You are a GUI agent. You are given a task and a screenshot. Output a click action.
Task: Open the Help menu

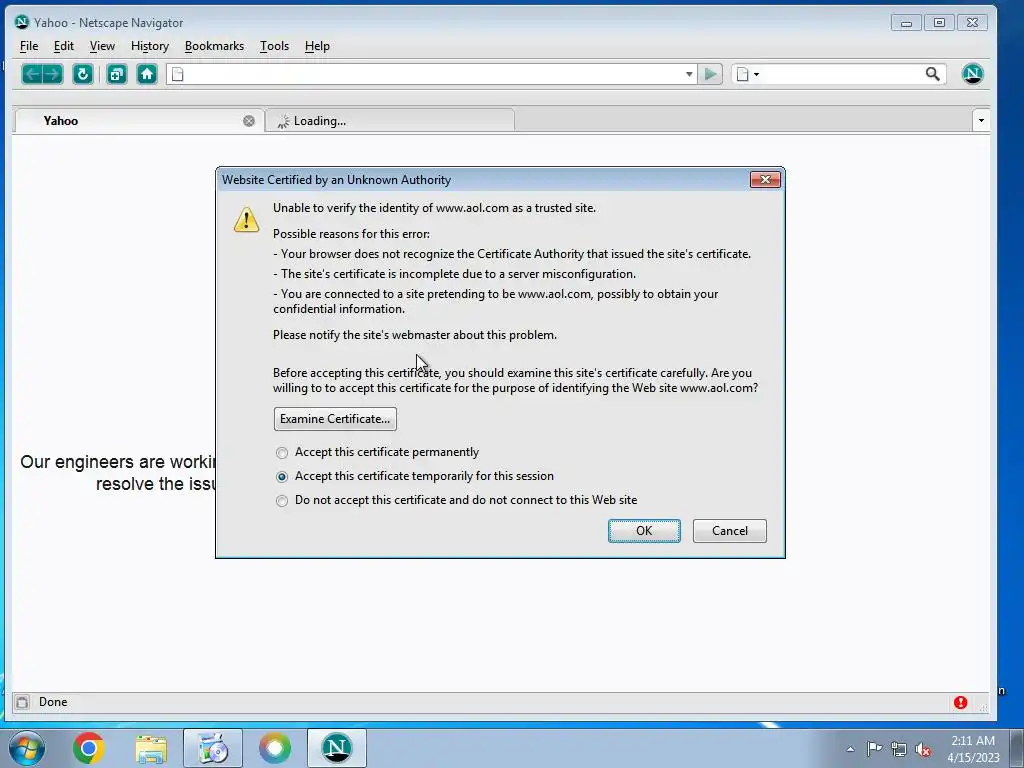point(317,46)
